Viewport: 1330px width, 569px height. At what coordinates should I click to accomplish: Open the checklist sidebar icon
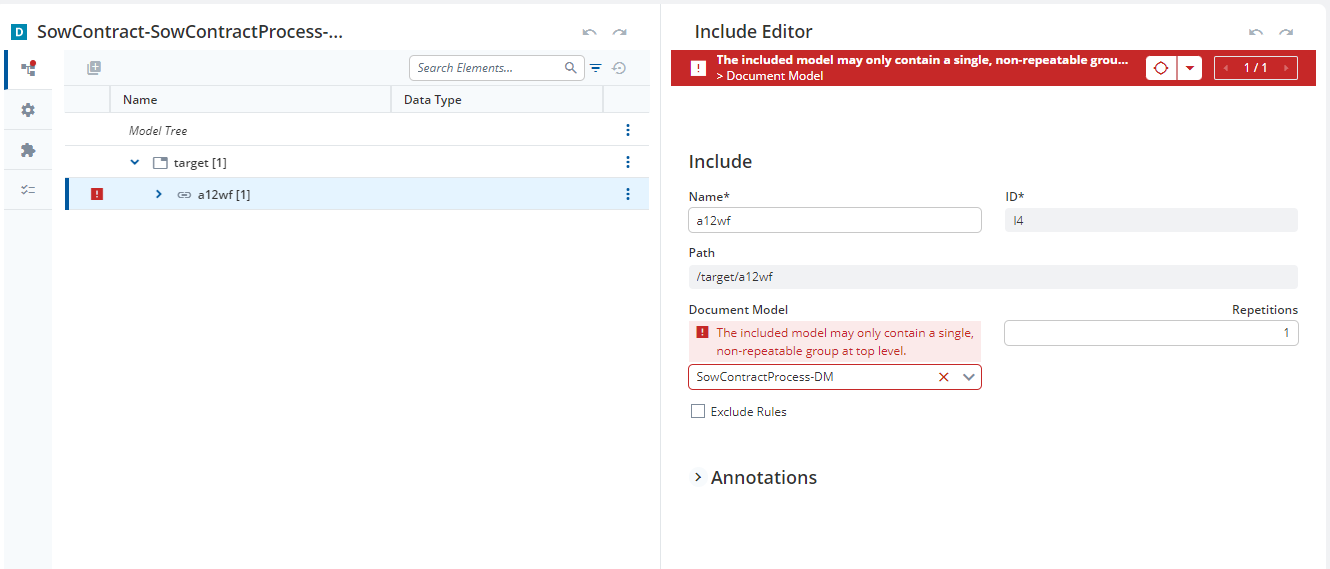tap(28, 190)
